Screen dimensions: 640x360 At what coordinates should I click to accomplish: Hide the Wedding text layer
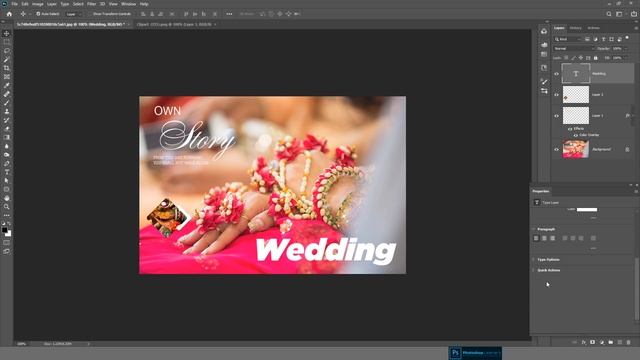(556, 74)
